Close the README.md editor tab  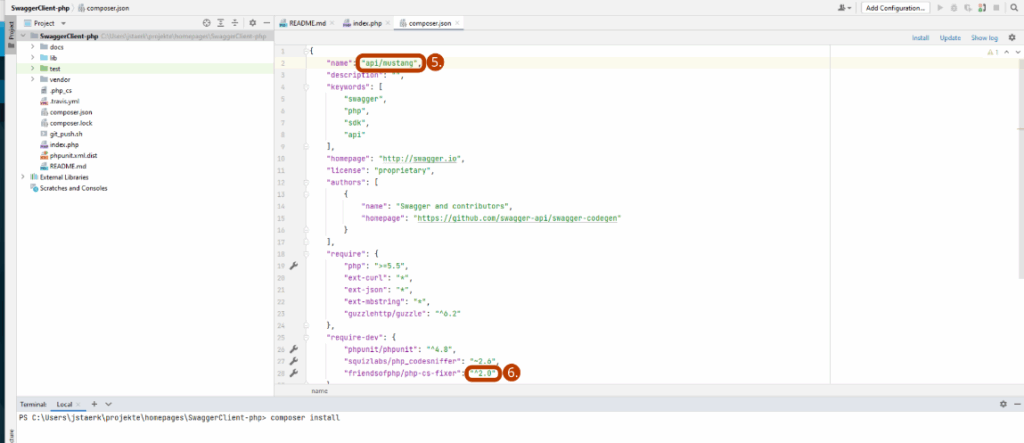point(332,24)
